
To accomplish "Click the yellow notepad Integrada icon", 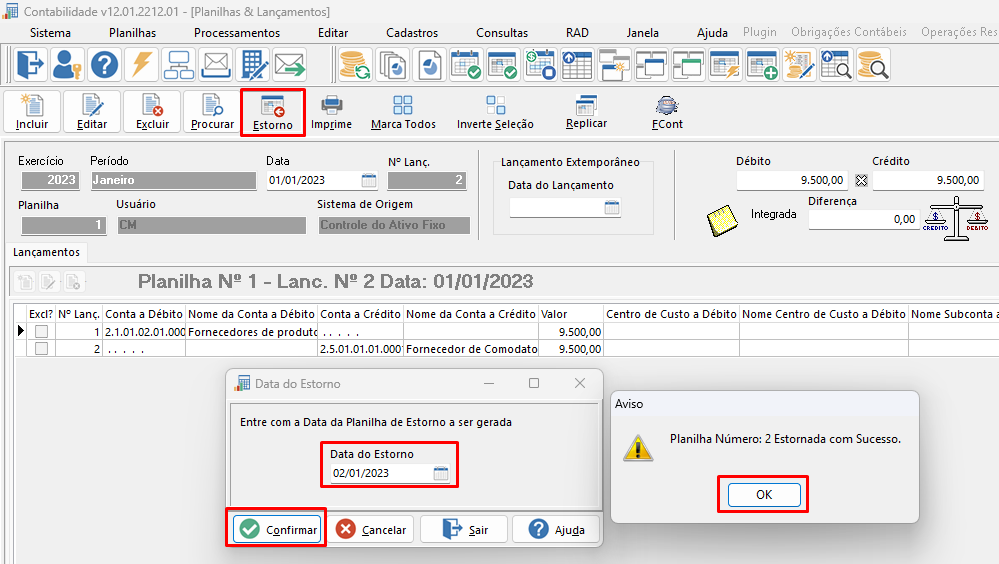I will (722, 221).
